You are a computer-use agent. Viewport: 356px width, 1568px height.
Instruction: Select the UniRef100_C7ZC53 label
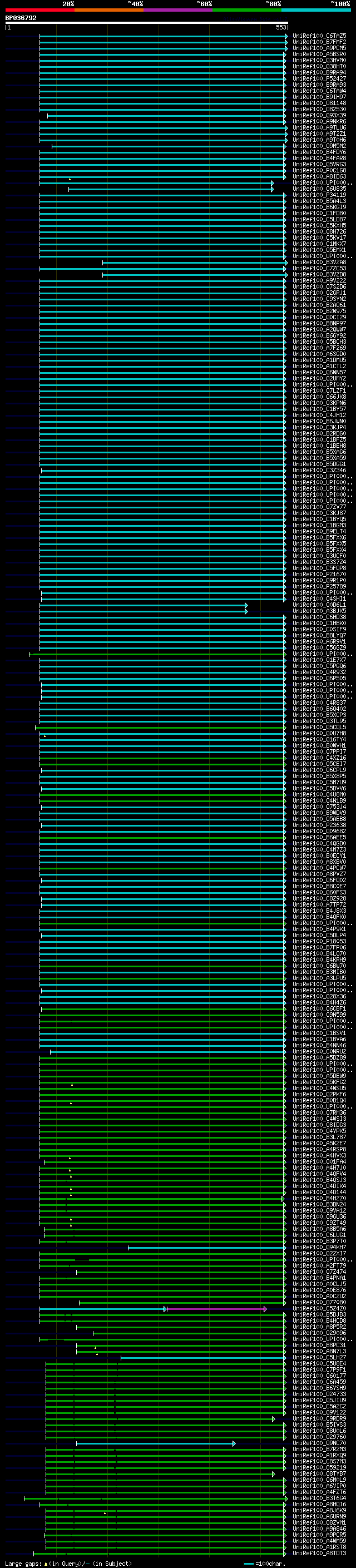point(319,269)
